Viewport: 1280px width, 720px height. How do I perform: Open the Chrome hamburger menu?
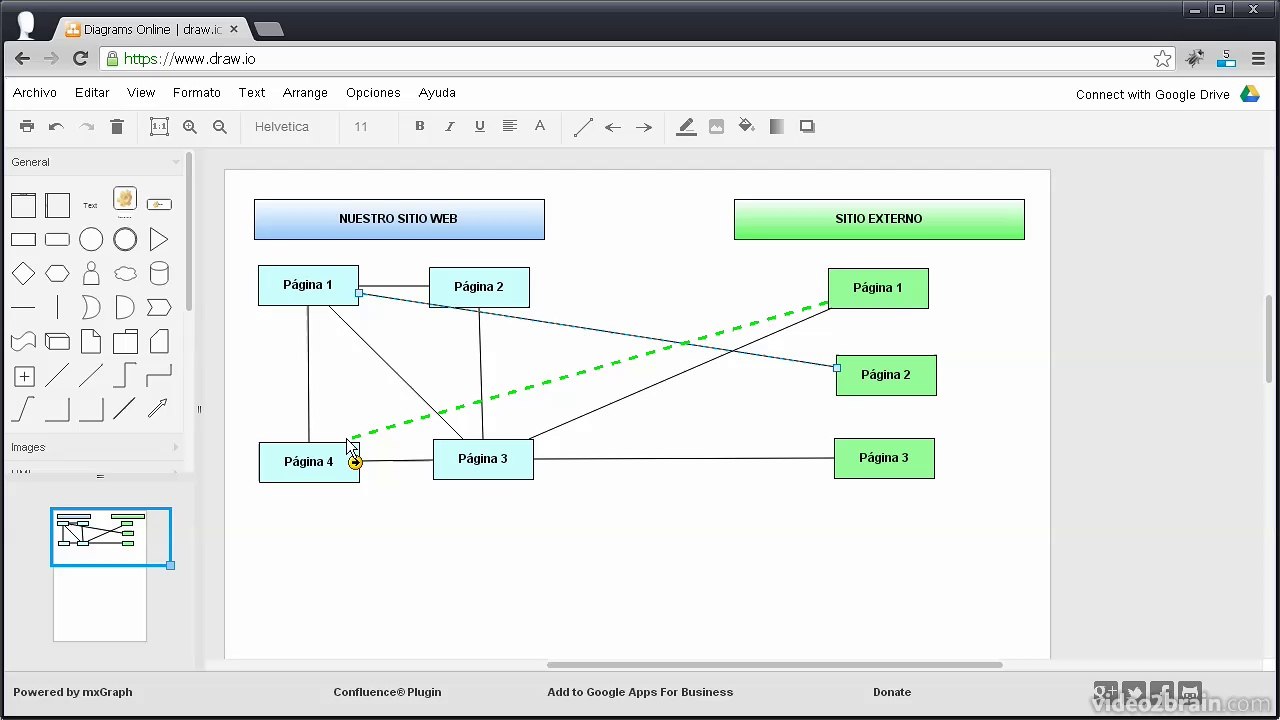pyautogui.click(x=1258, y=59)
